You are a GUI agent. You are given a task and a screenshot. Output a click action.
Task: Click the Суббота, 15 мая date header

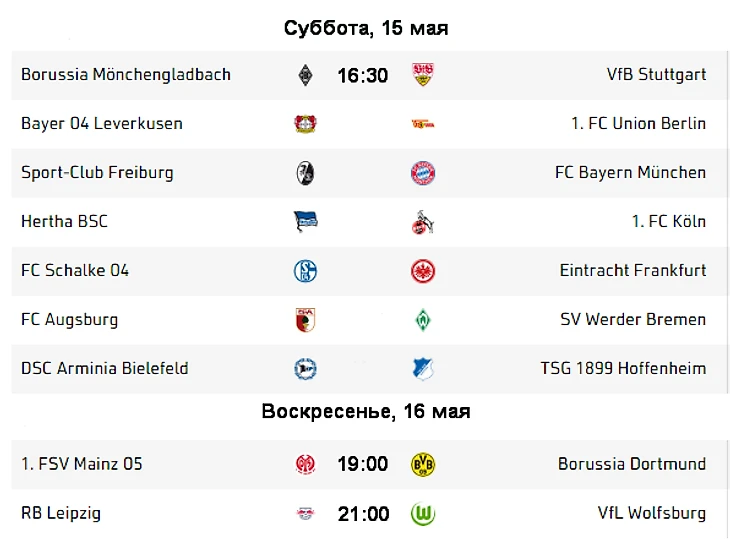366,28
